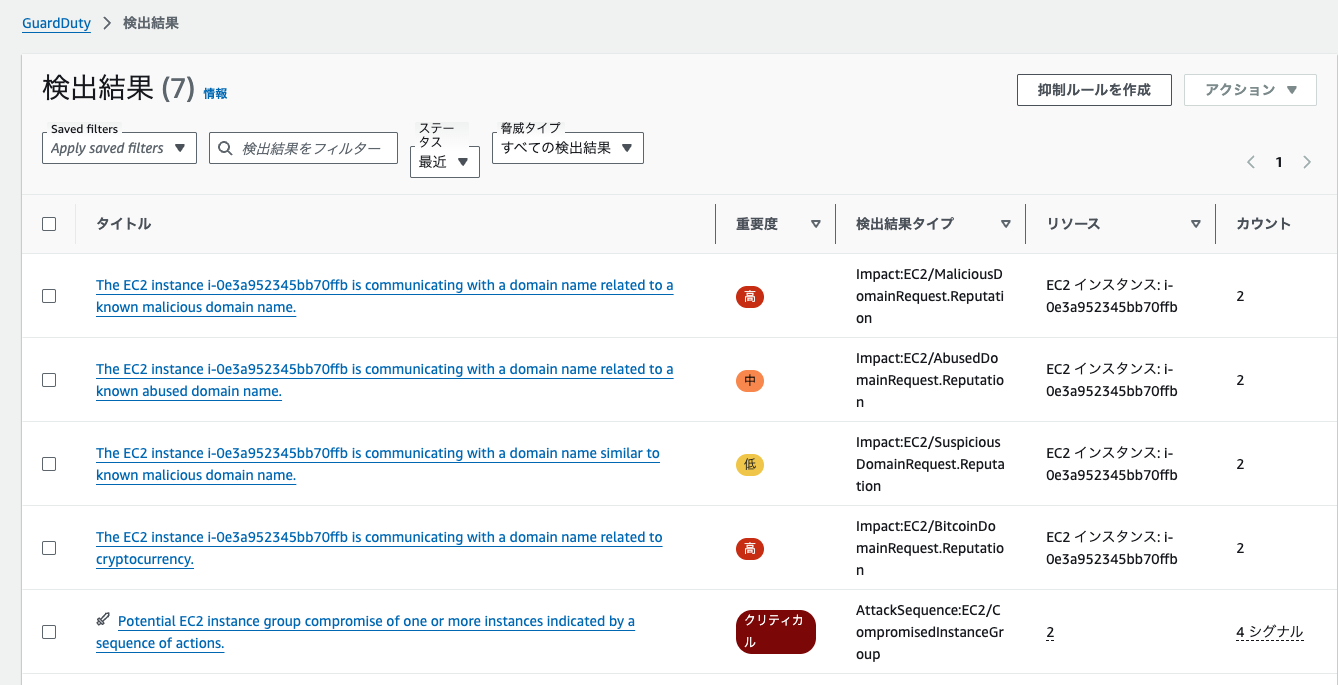The height and width of the screenshot is (685, 1338).
Task: Click the 低 severity badge on the suspicious domain finding
Action: pyautogui.click(x=750, y=464)
